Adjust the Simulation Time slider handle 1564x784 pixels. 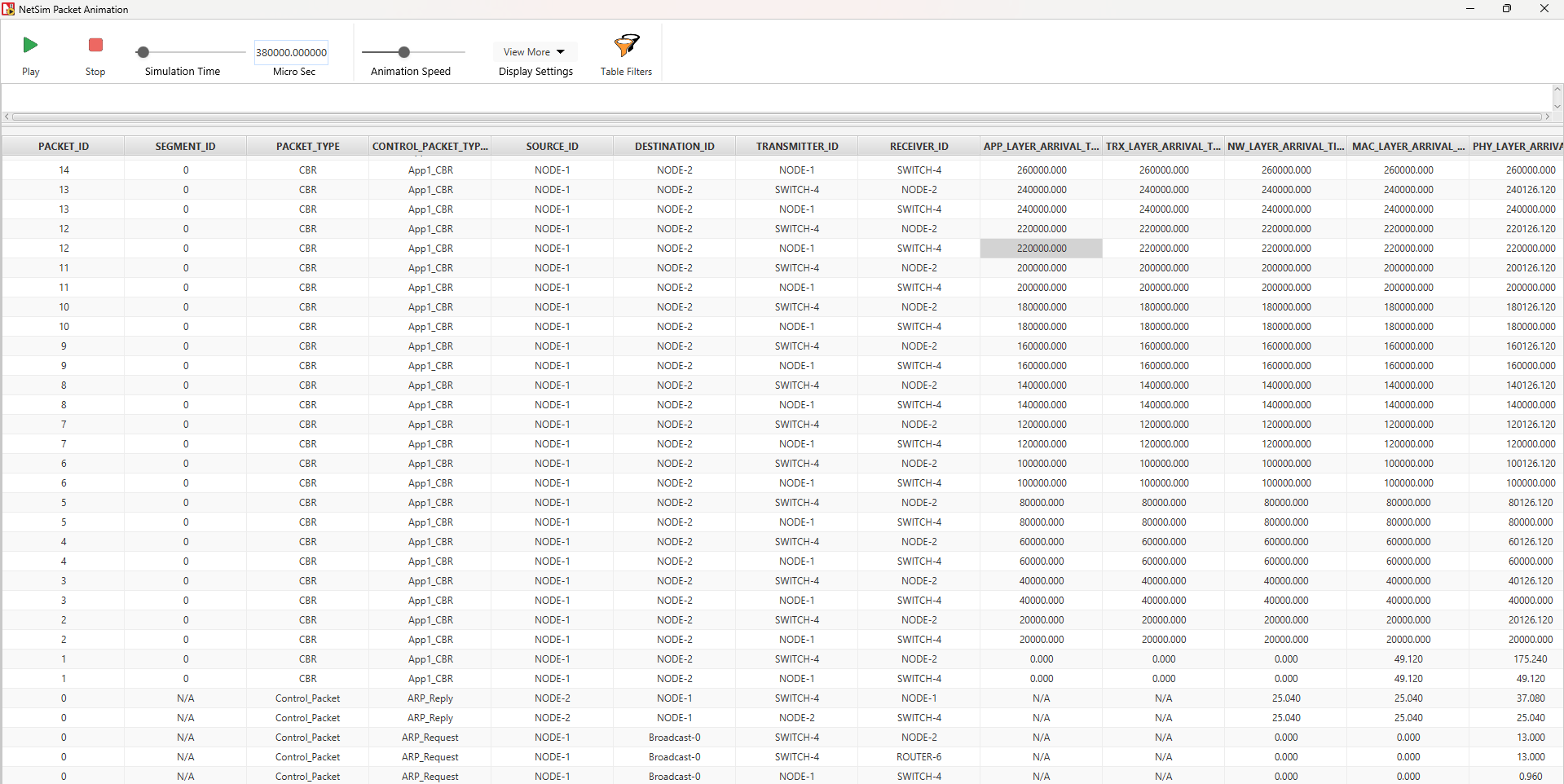(143, 52)
